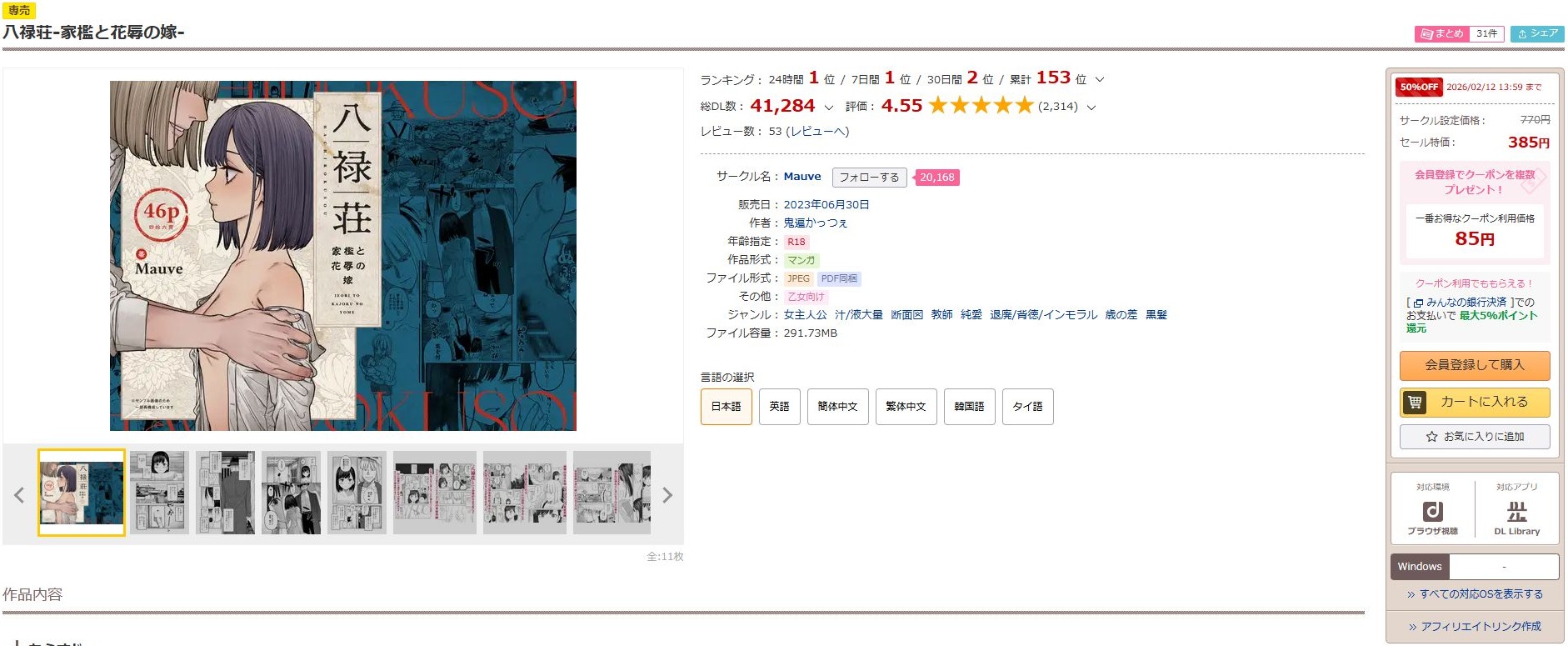Select the second sample page thumbnail

[159, 493]
